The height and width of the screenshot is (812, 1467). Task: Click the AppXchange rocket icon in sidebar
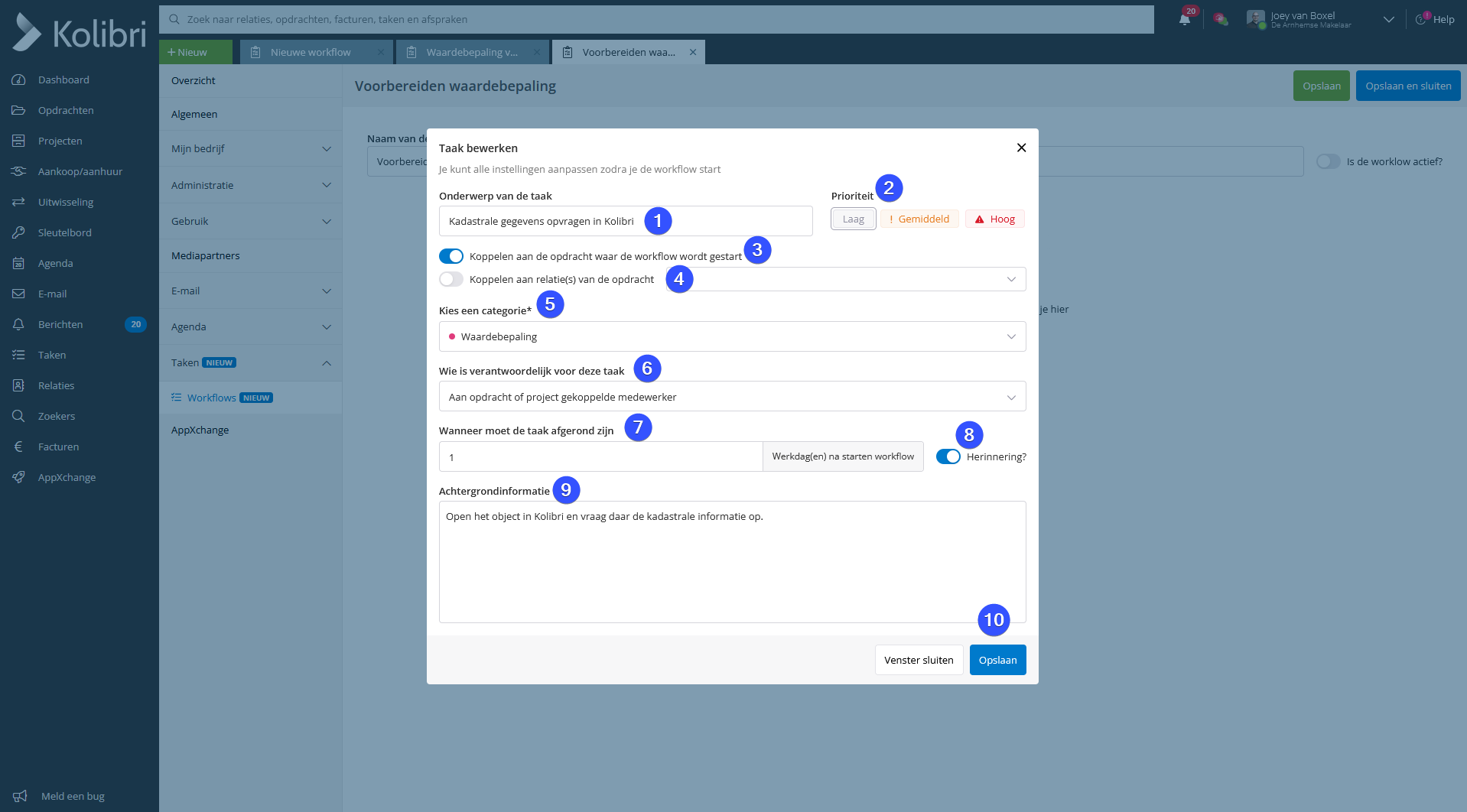pos(19,477)
